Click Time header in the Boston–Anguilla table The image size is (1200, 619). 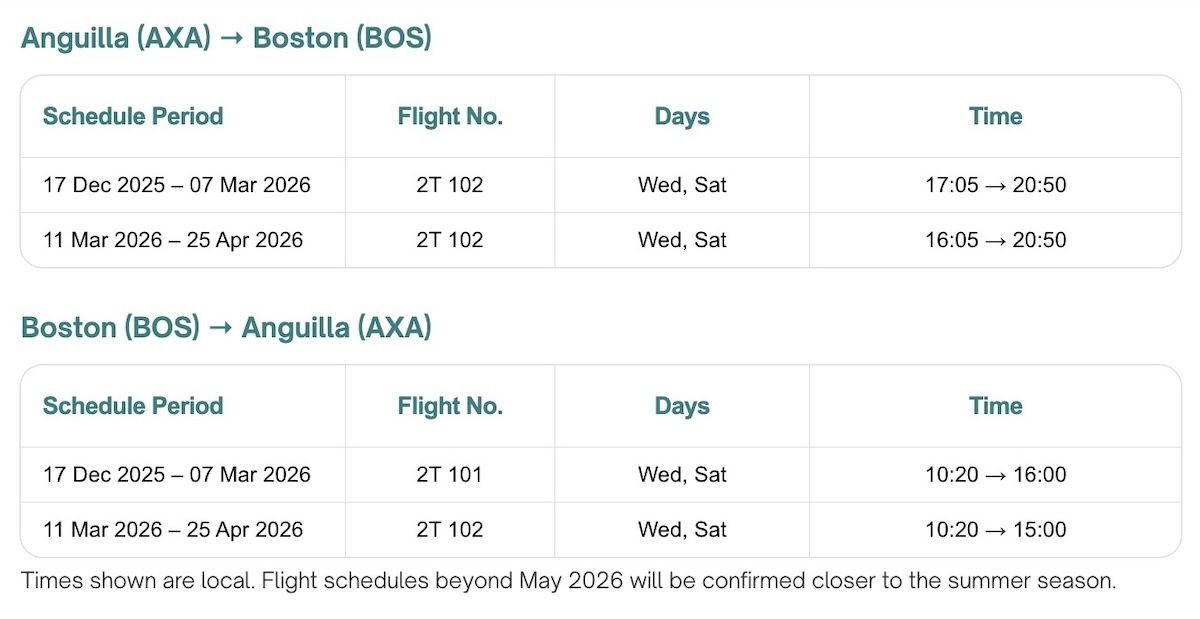(x=995, y=406)
